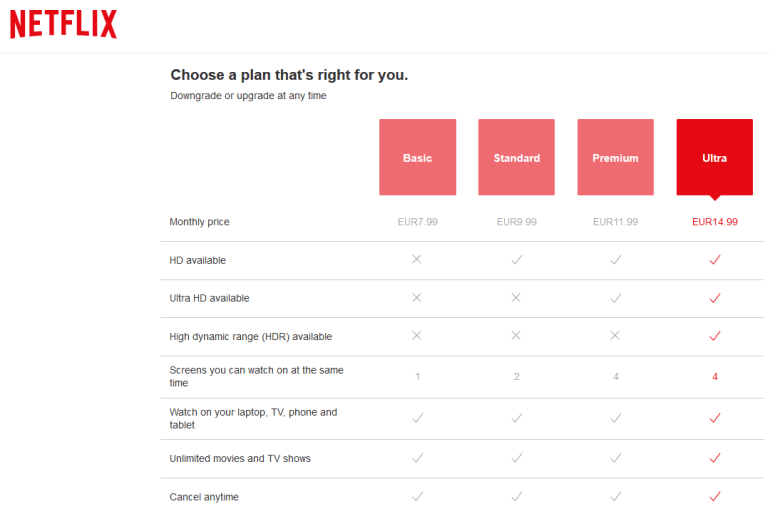Click the Ultra plan HD available checkmark
The image size is (770, 514).
click(x=714, y=260)
